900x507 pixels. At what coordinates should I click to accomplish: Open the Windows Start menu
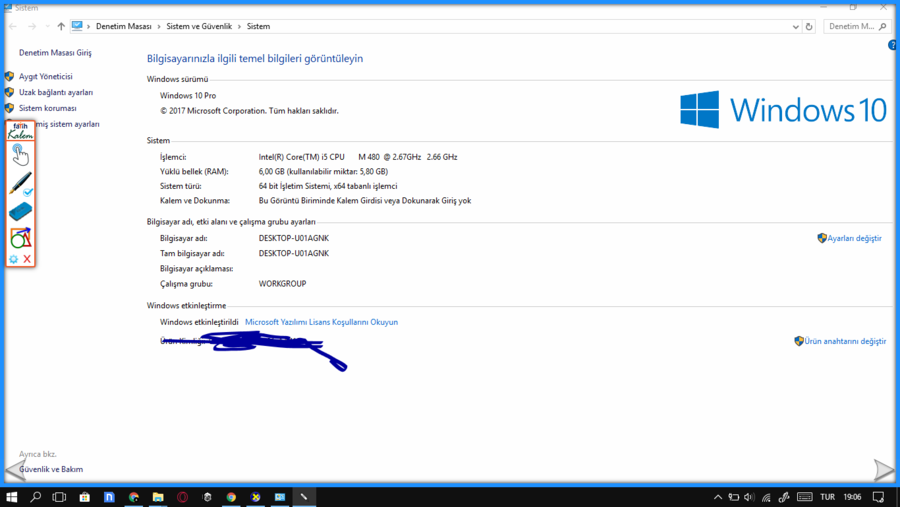tap(12, 497)
